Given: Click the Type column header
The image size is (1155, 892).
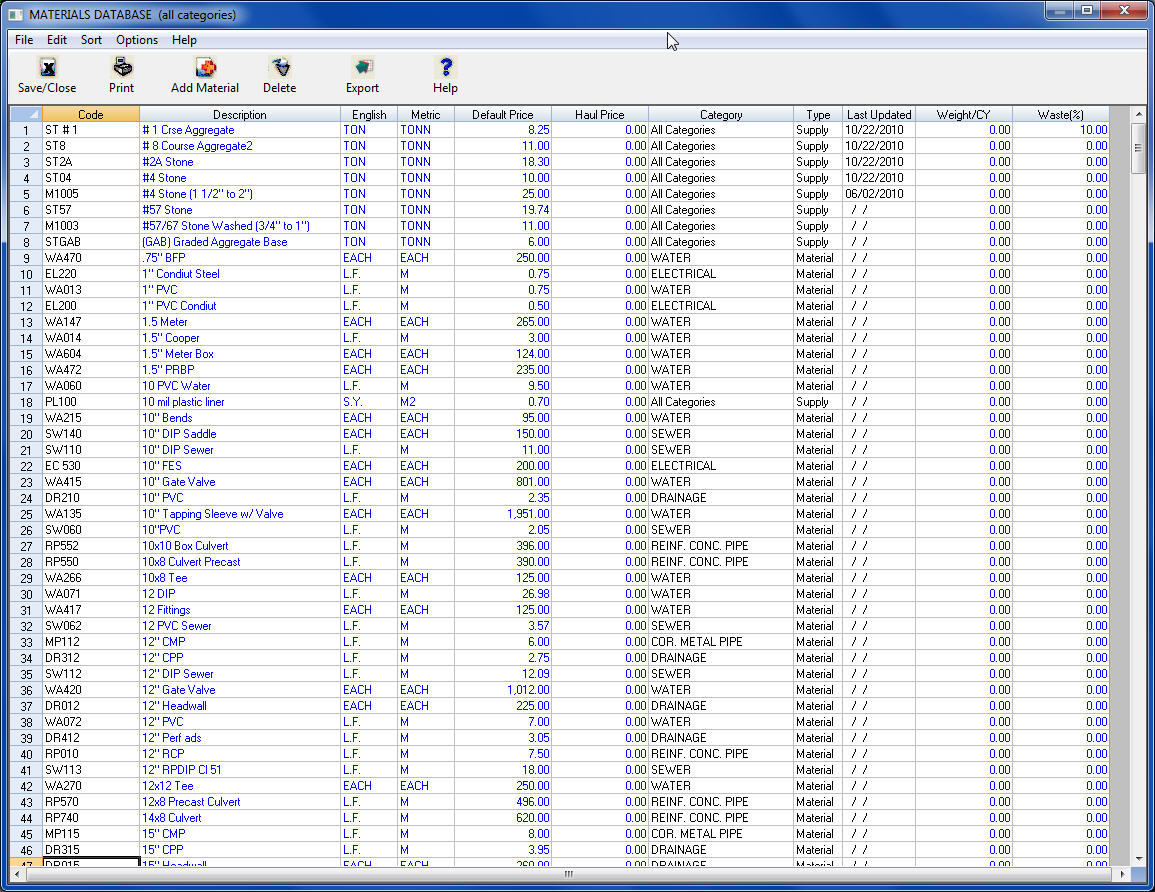Looking at the screenshot, I should [818, 114].
